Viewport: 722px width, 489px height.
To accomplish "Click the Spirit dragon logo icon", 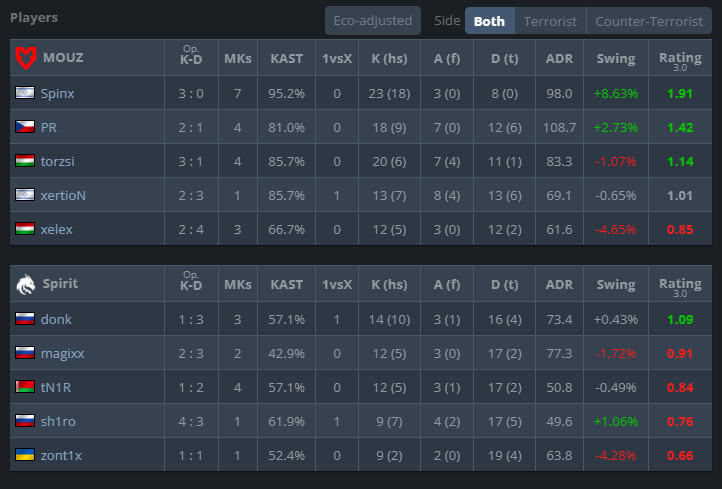I will coord(26,284).
